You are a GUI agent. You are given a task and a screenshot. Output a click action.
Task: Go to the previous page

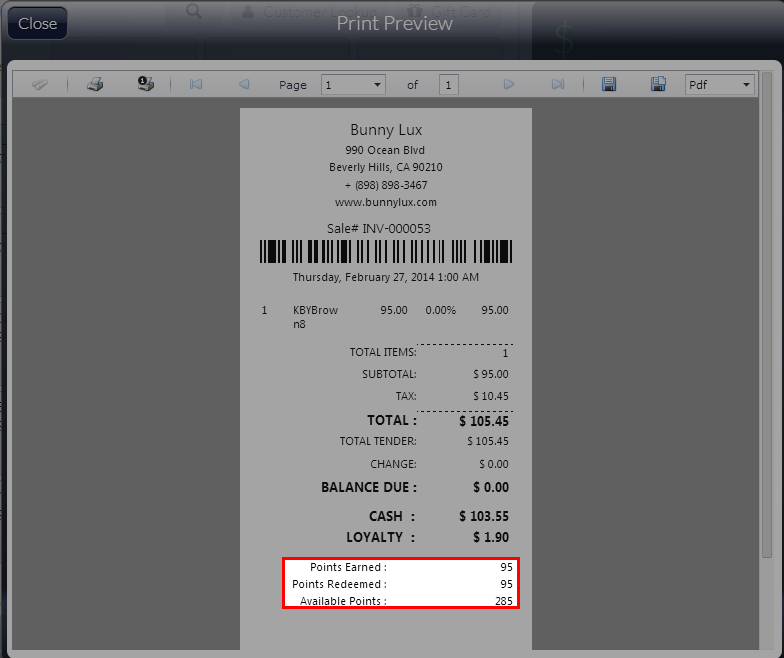tap(244, 85)
